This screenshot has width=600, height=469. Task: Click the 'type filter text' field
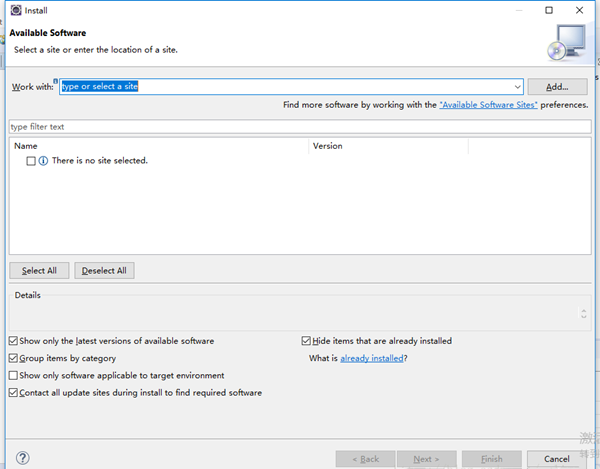click(300, 127)
